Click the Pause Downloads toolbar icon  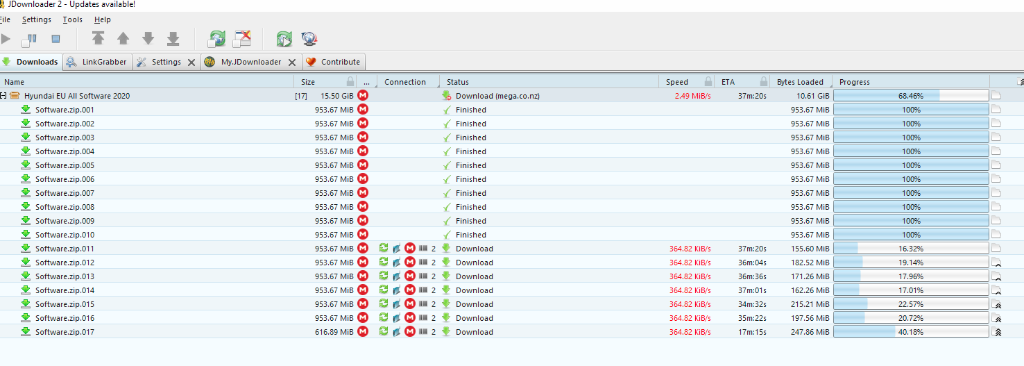29,39
